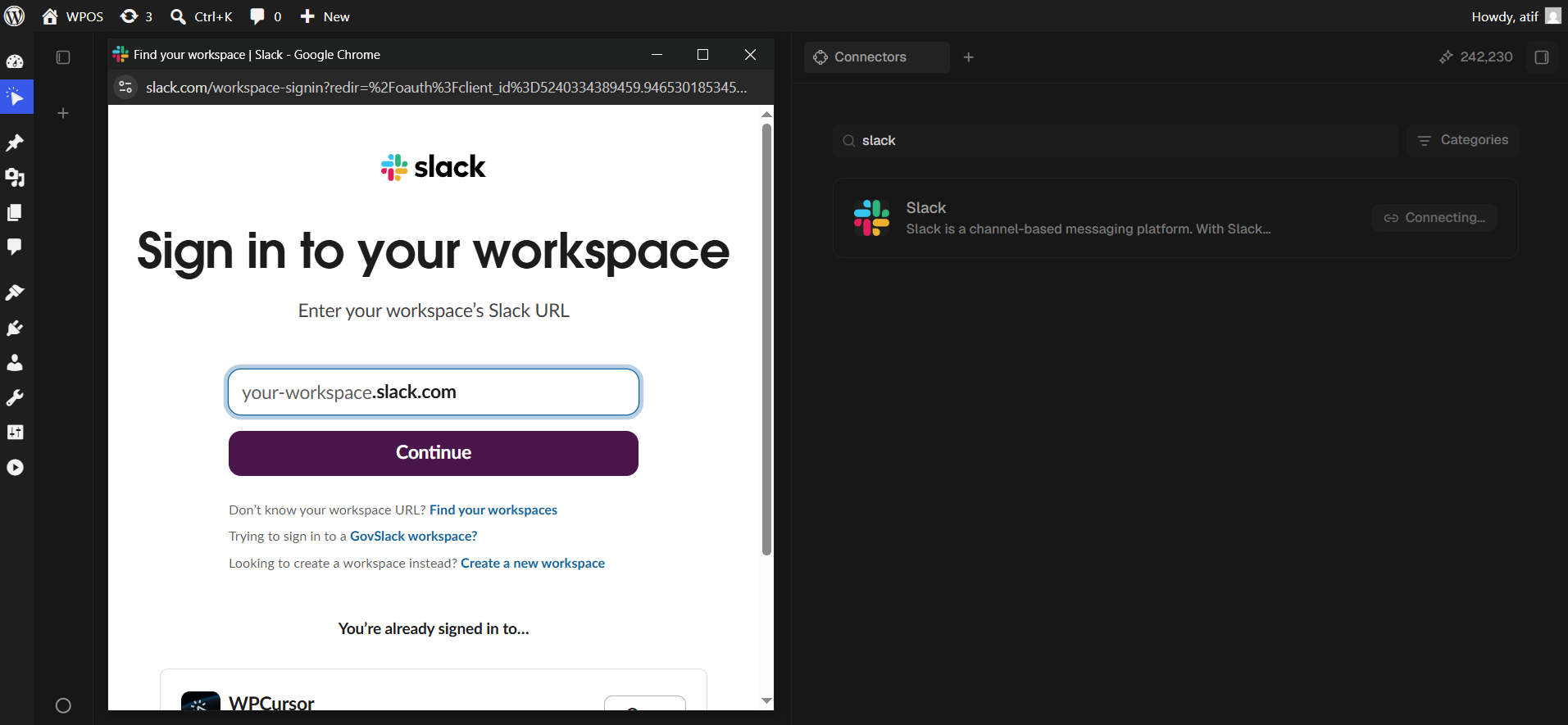Click the Slack favicon in Chrome title bar
1568x725 pixels.
[120, 54]
